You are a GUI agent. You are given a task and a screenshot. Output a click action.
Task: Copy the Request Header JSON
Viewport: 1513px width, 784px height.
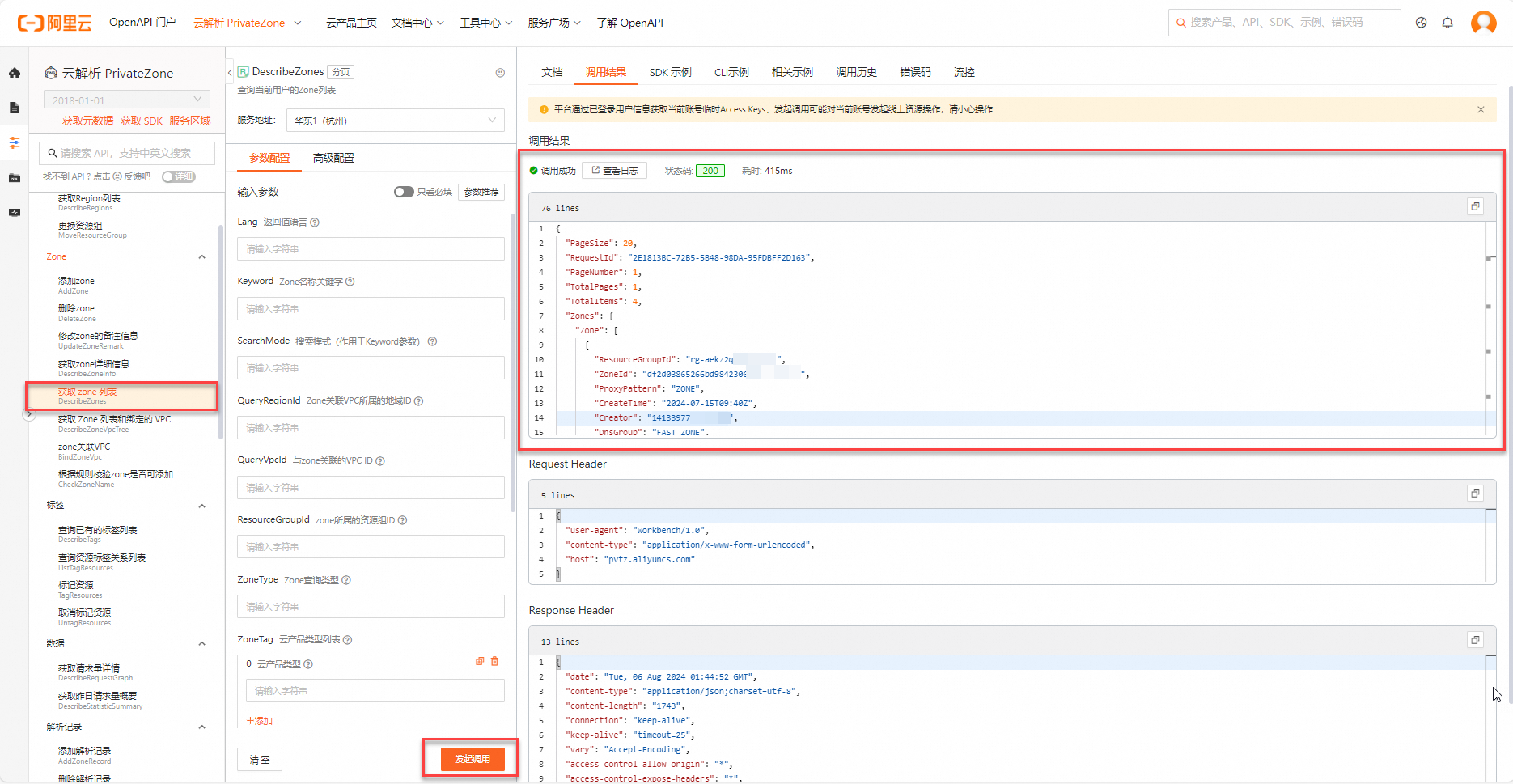[1475, 494]
